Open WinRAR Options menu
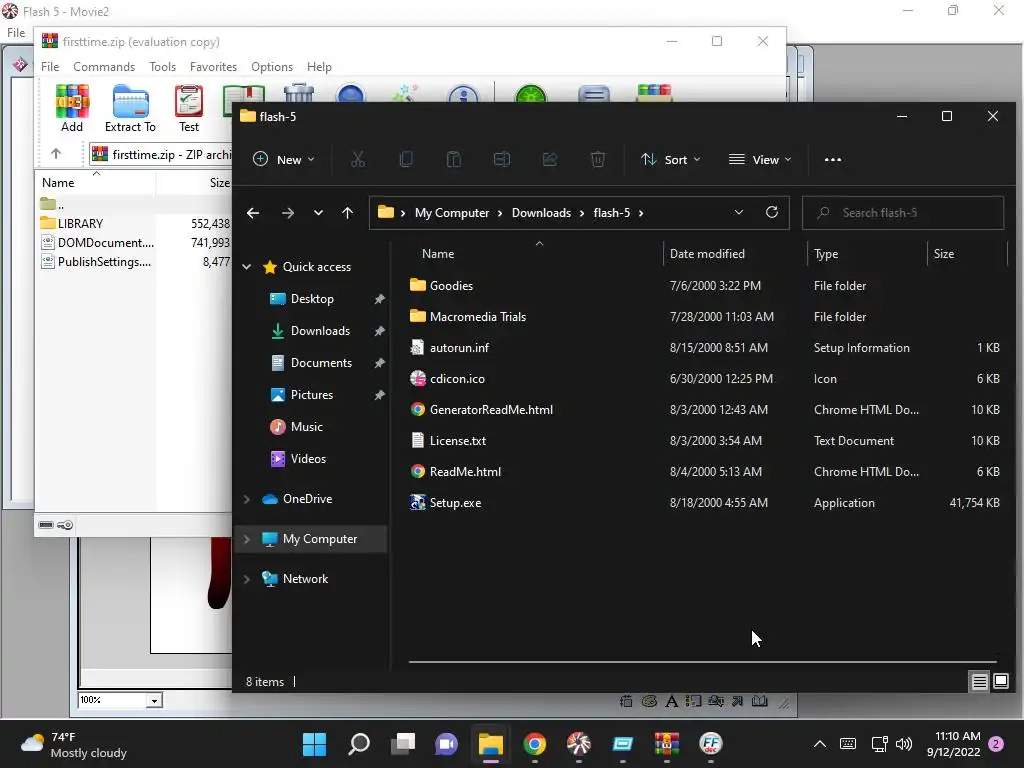 tap(272, 67)
